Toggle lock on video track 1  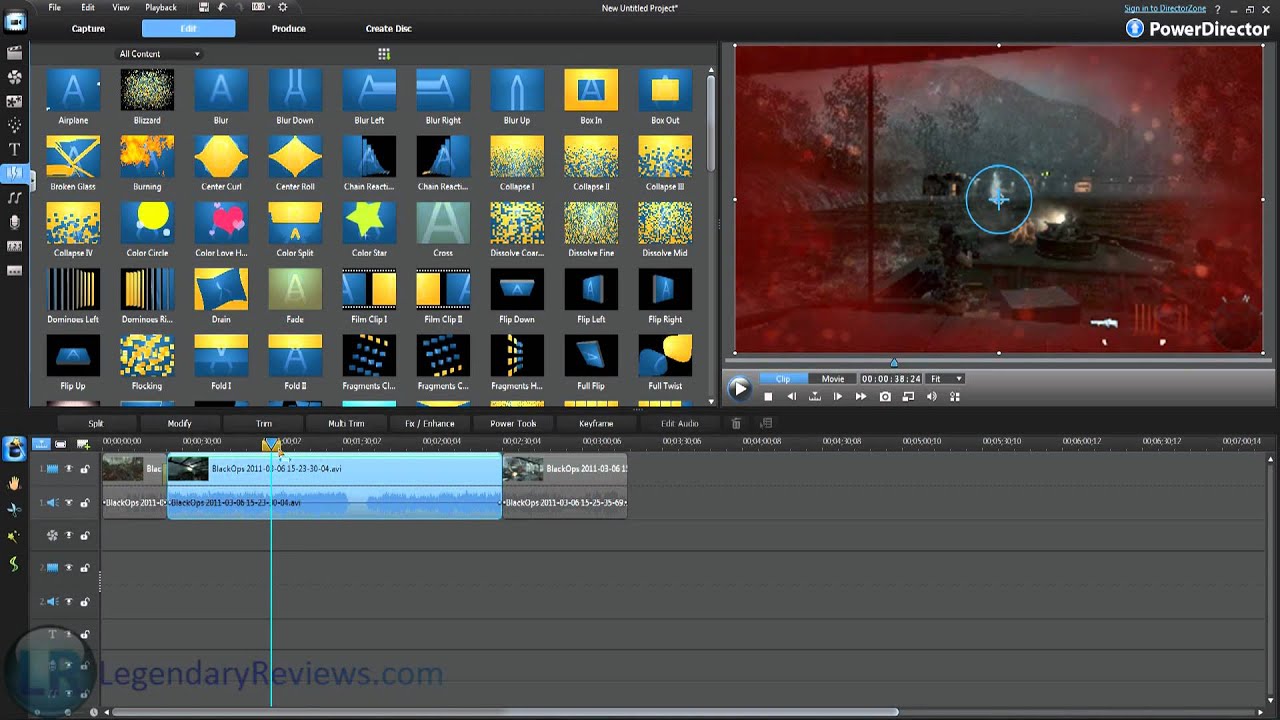(x=85, y=469)
